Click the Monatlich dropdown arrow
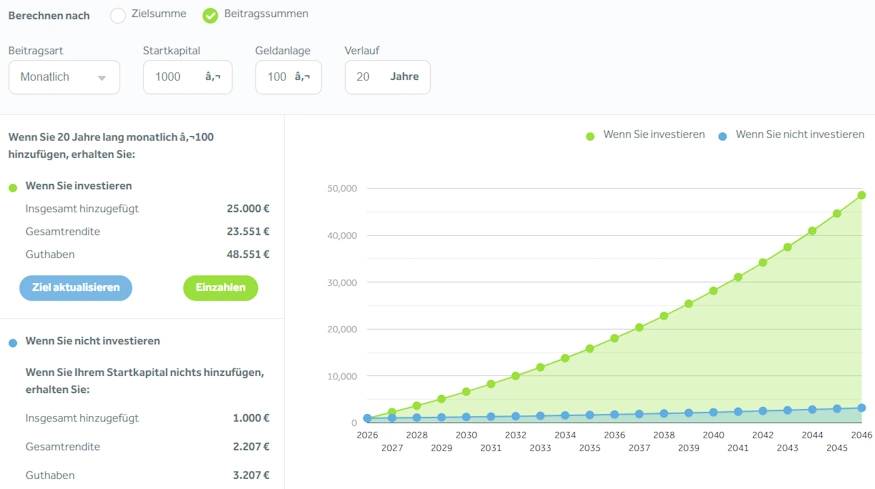Viewport: 875px width, 489px height. 102,78
